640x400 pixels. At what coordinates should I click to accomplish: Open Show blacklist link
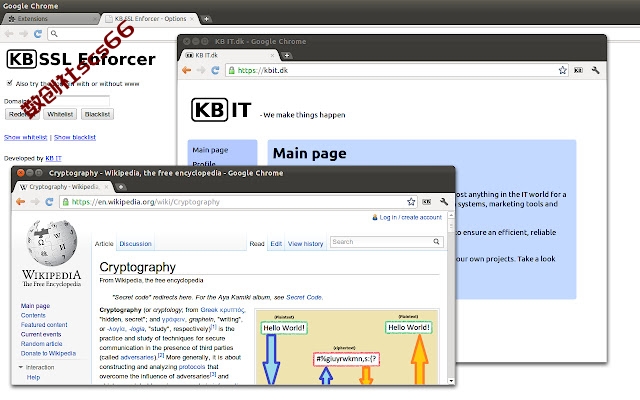tap(75, 137)
